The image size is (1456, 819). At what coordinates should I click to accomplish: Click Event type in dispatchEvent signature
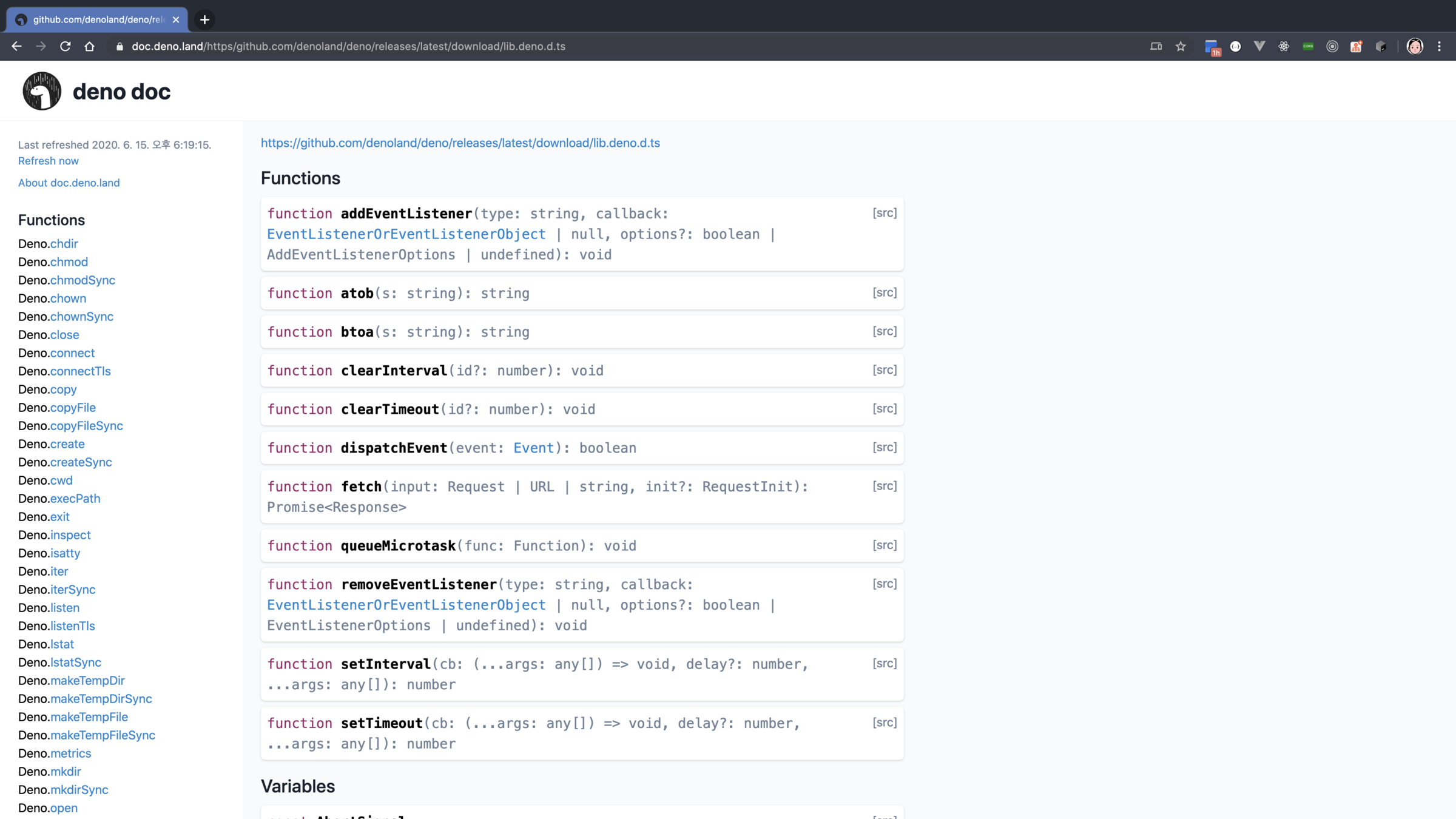click(x=533, y=448)
